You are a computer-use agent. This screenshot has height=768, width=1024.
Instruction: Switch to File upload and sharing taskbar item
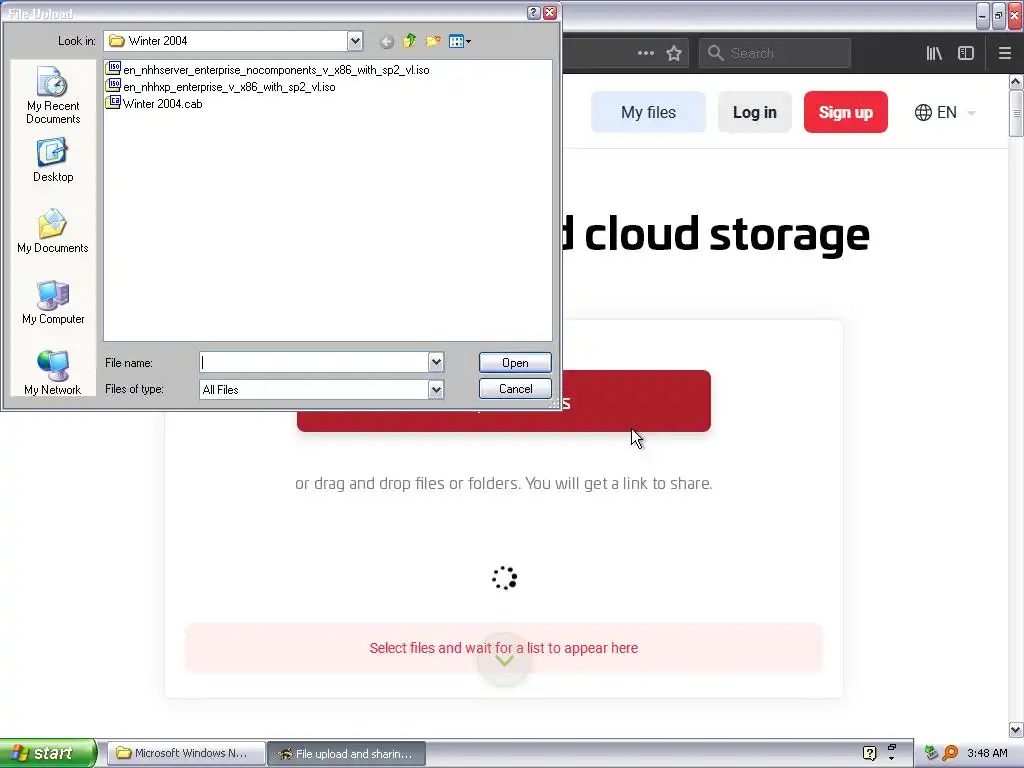[x=347, y=754]
